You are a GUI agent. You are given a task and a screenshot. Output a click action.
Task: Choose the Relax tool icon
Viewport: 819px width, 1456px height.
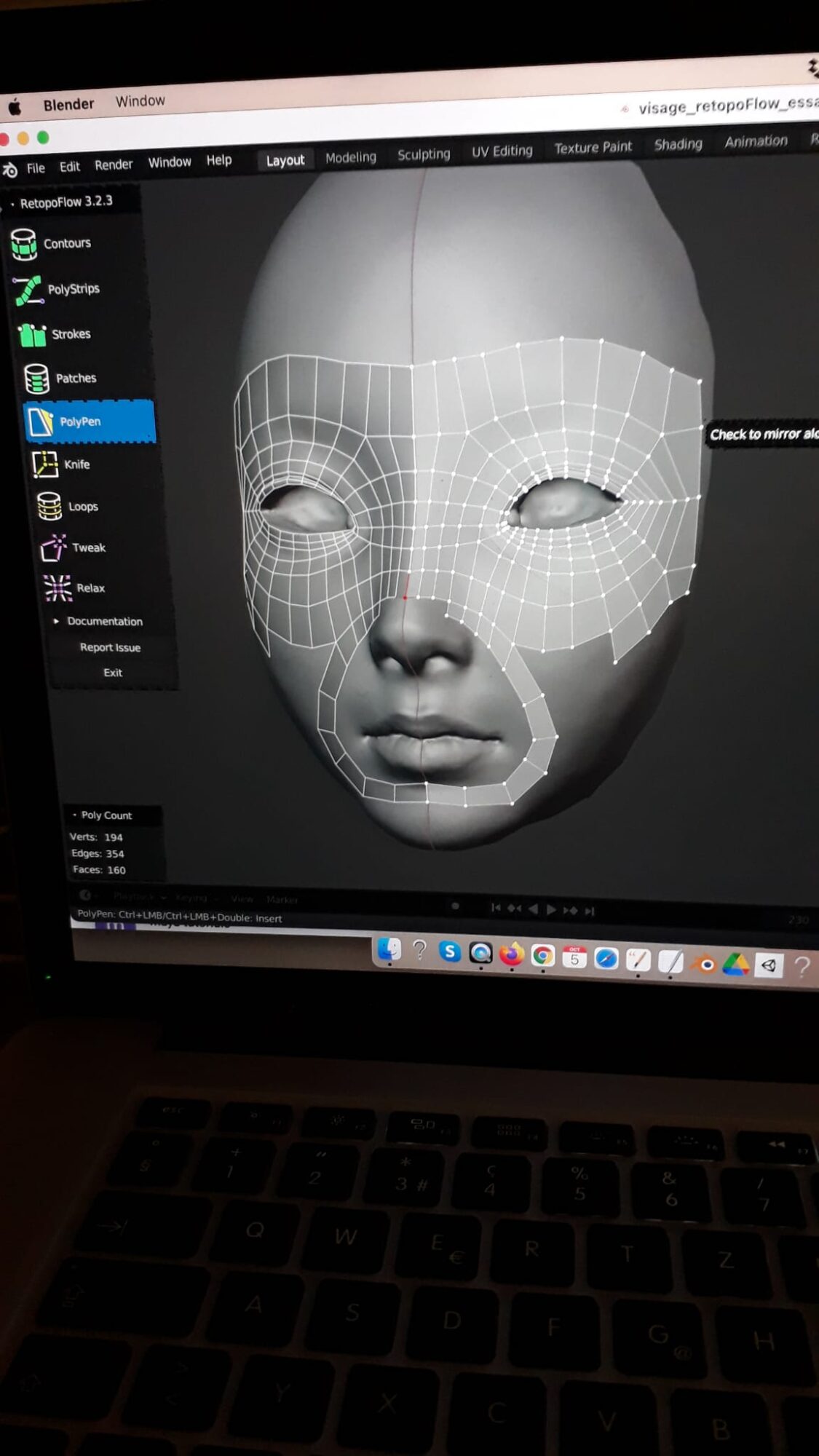pos(58,588)
